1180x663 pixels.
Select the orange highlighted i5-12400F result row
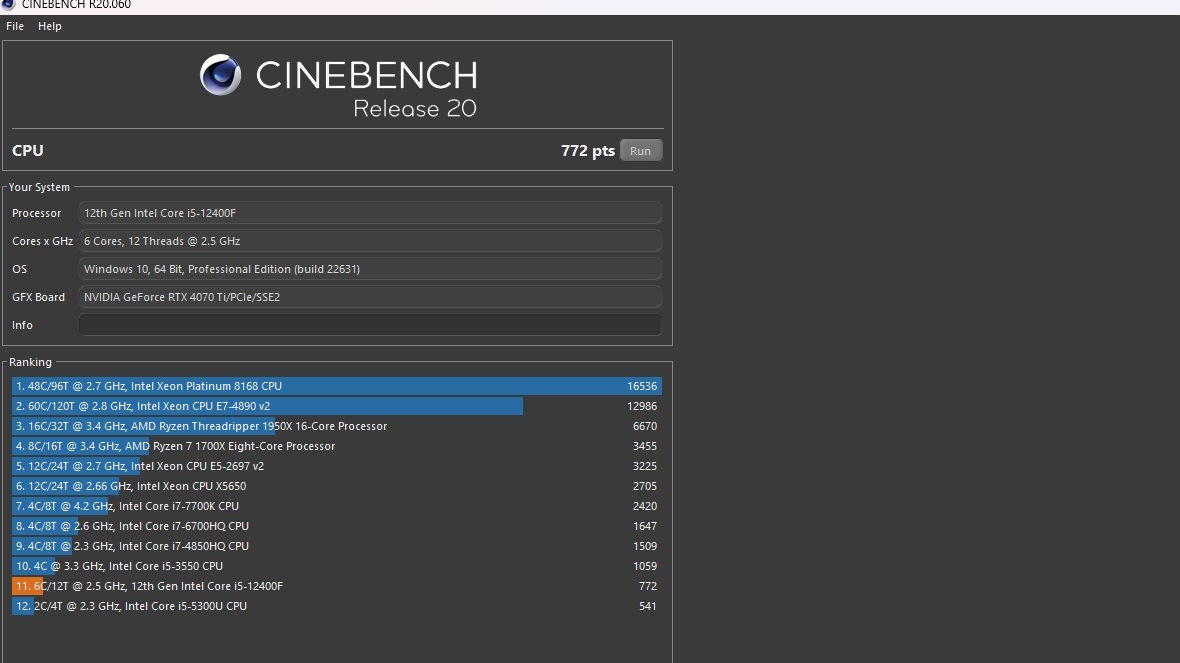click(x=336, y=586)
